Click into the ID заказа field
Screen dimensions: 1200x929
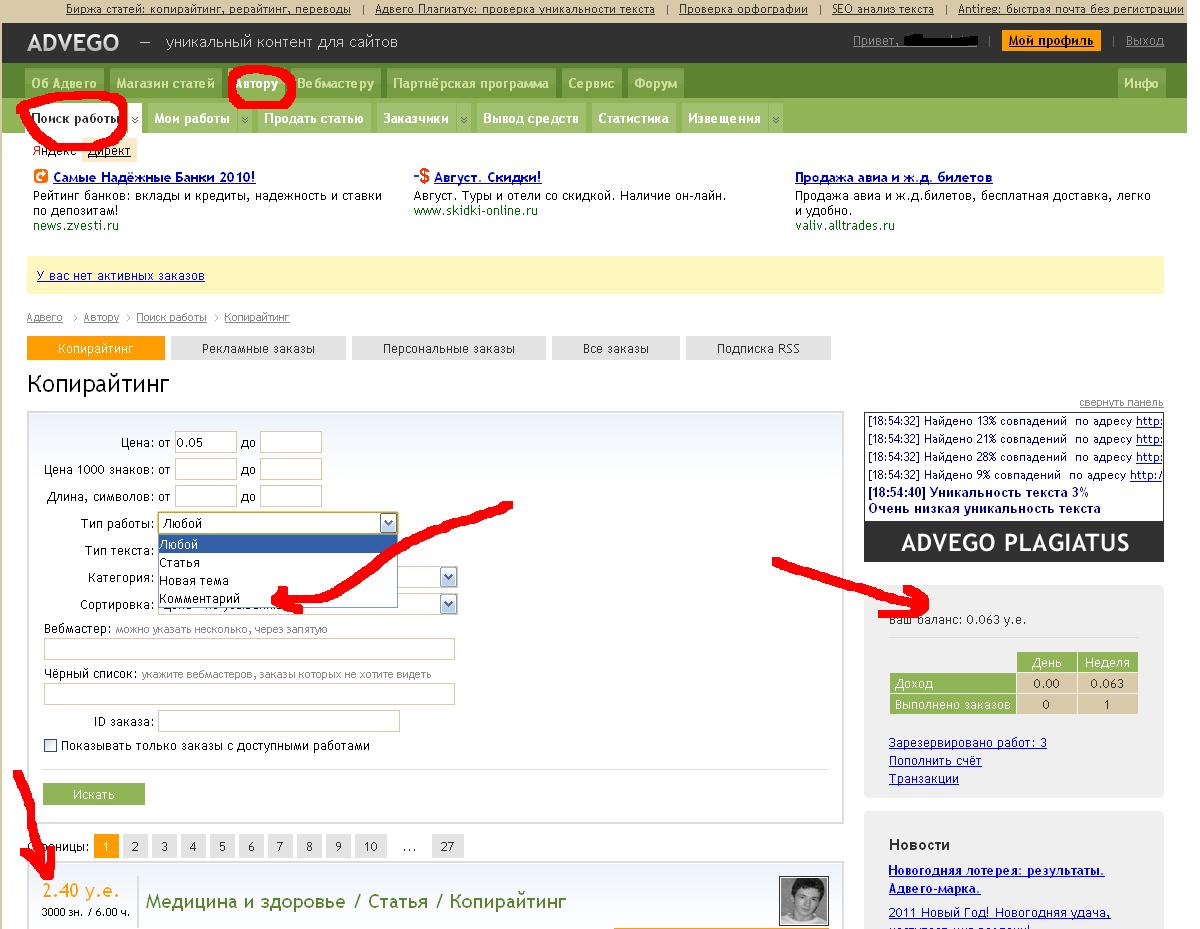pyautogui.click(x=279, y=721)
